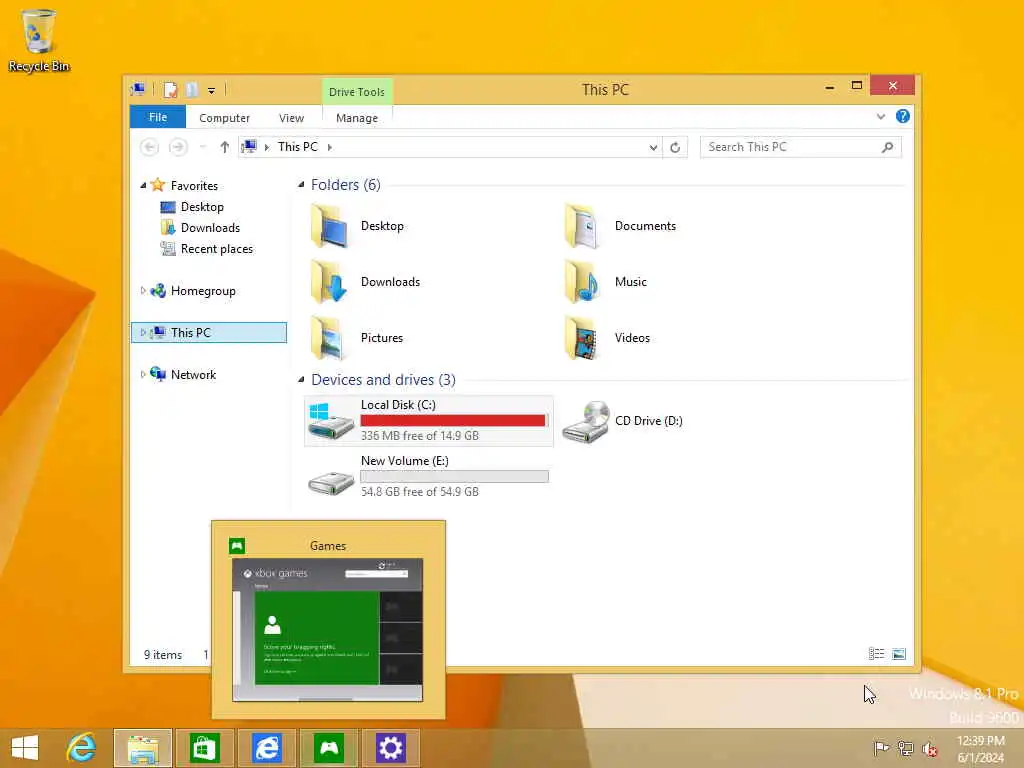The width and height of the screenshot is (1024, 768).
Task: Open the Help question mark icon
Action: (903, 116)
